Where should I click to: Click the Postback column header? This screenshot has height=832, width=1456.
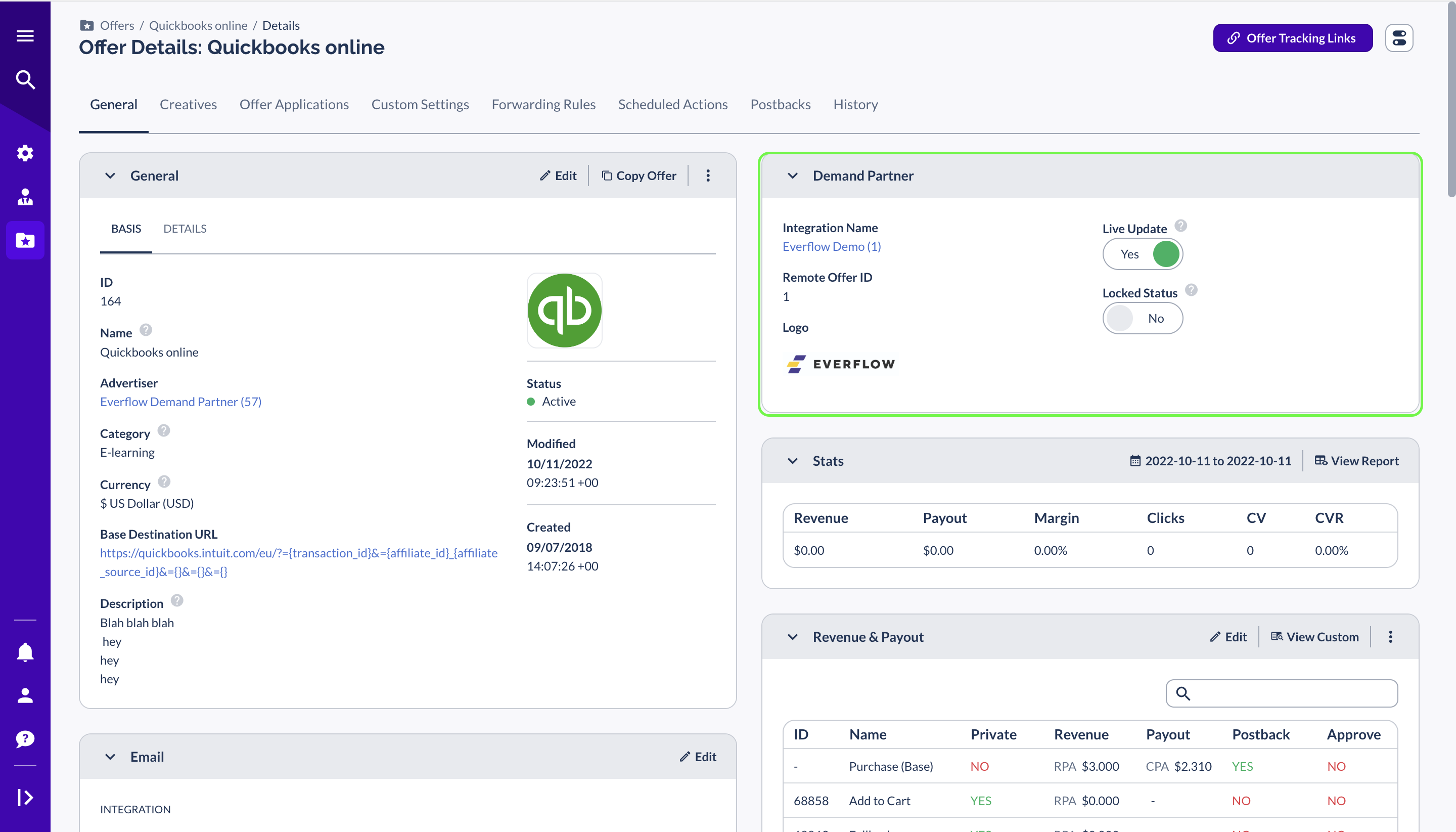pos(1261,734)
